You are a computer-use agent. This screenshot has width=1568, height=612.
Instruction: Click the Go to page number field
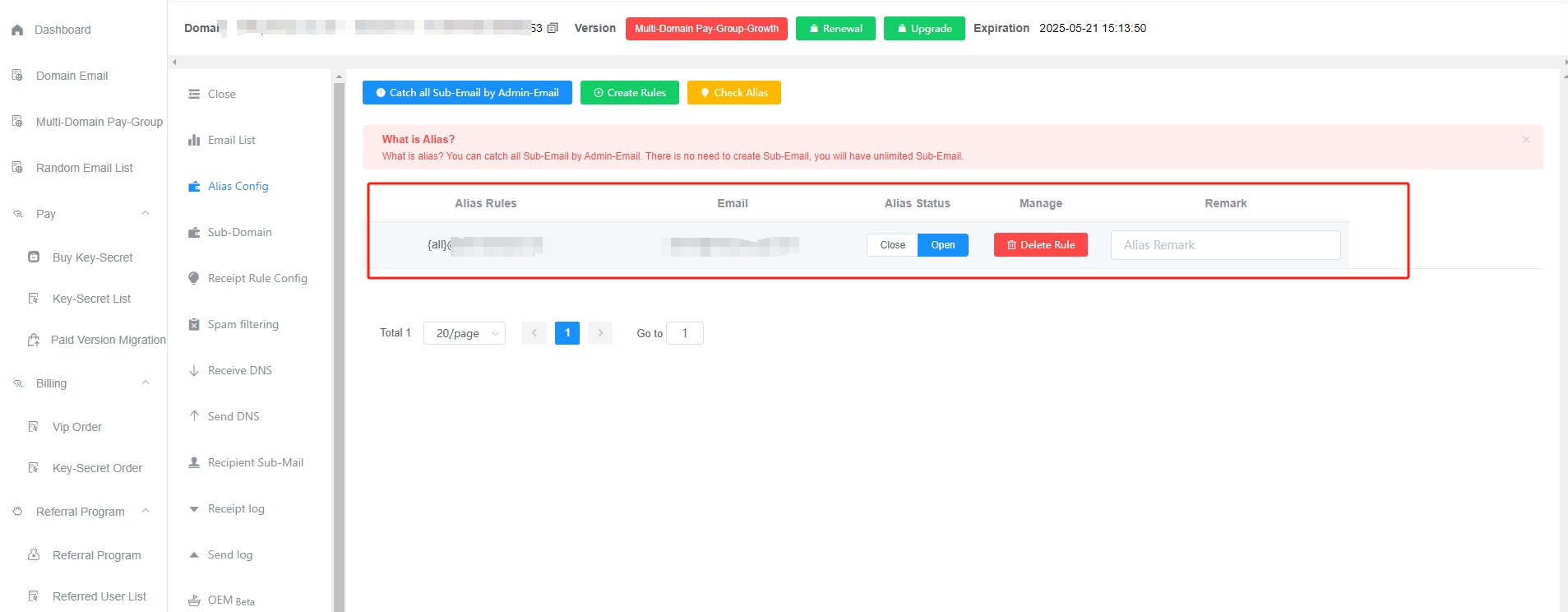point(684,333)
